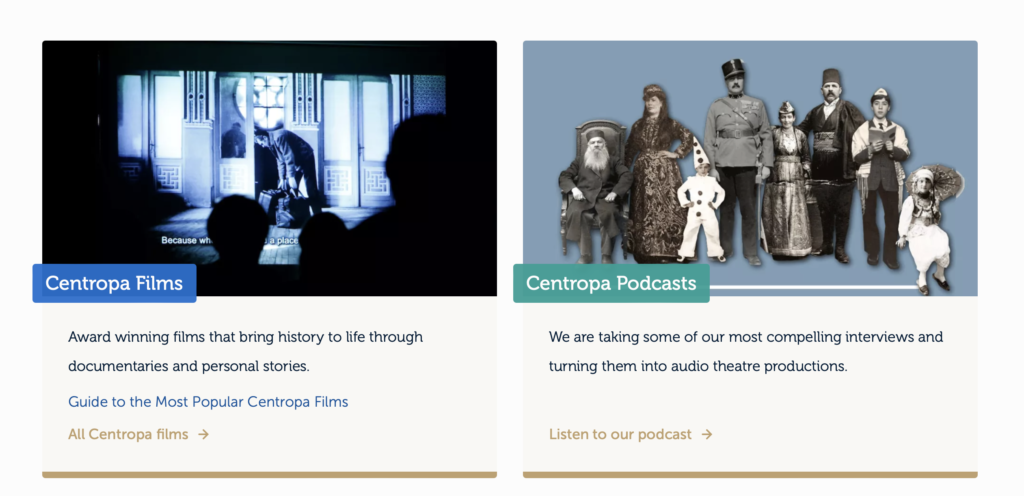Follow the All Centropa films link
1024x496 pixels.
tap(128, 434)
